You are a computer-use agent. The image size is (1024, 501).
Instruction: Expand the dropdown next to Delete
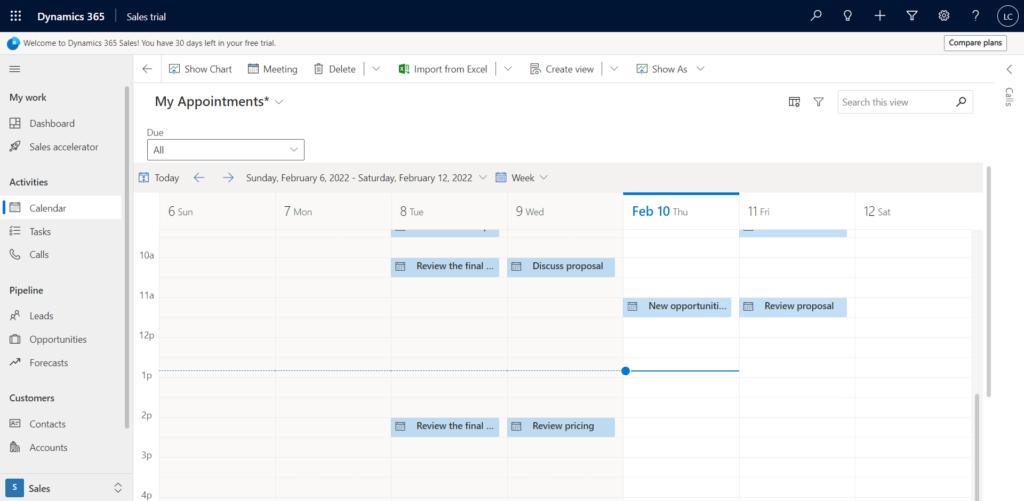(376, 69)
